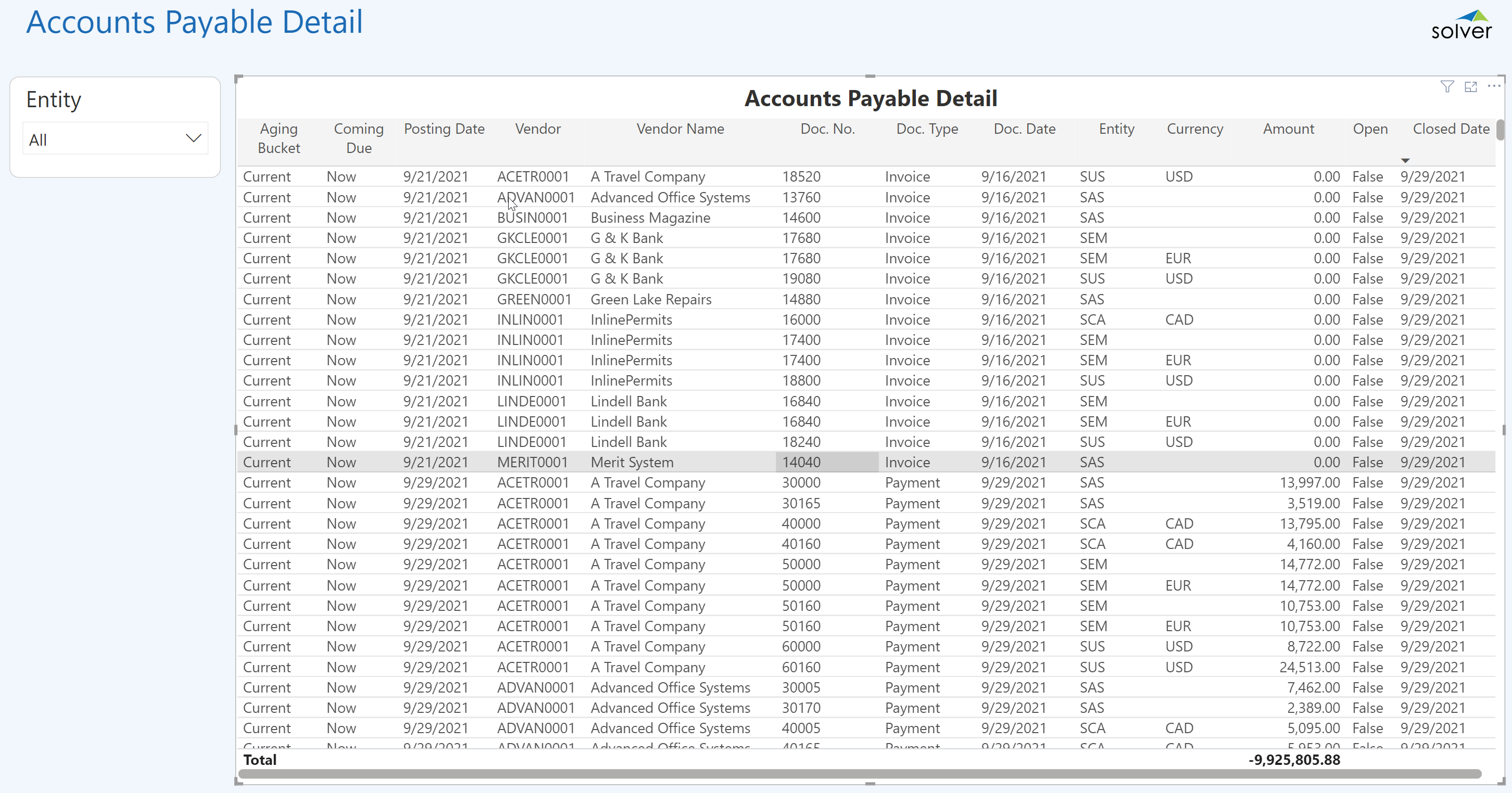Sort by the Doc. No. column header
Screen dimensions: 1512x793
click(827, 129)
